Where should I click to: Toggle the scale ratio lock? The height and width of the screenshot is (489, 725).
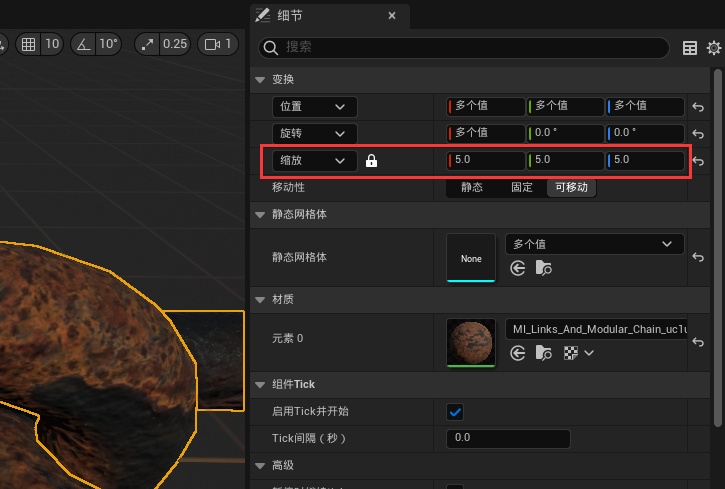371,161
